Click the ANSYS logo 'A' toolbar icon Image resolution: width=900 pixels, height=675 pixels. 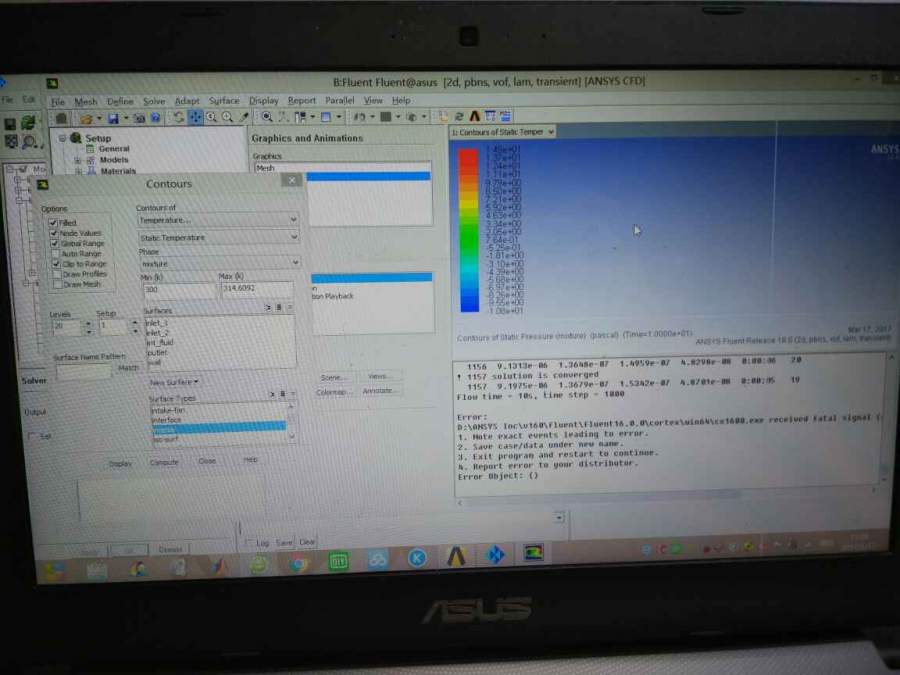click(475, 117)
